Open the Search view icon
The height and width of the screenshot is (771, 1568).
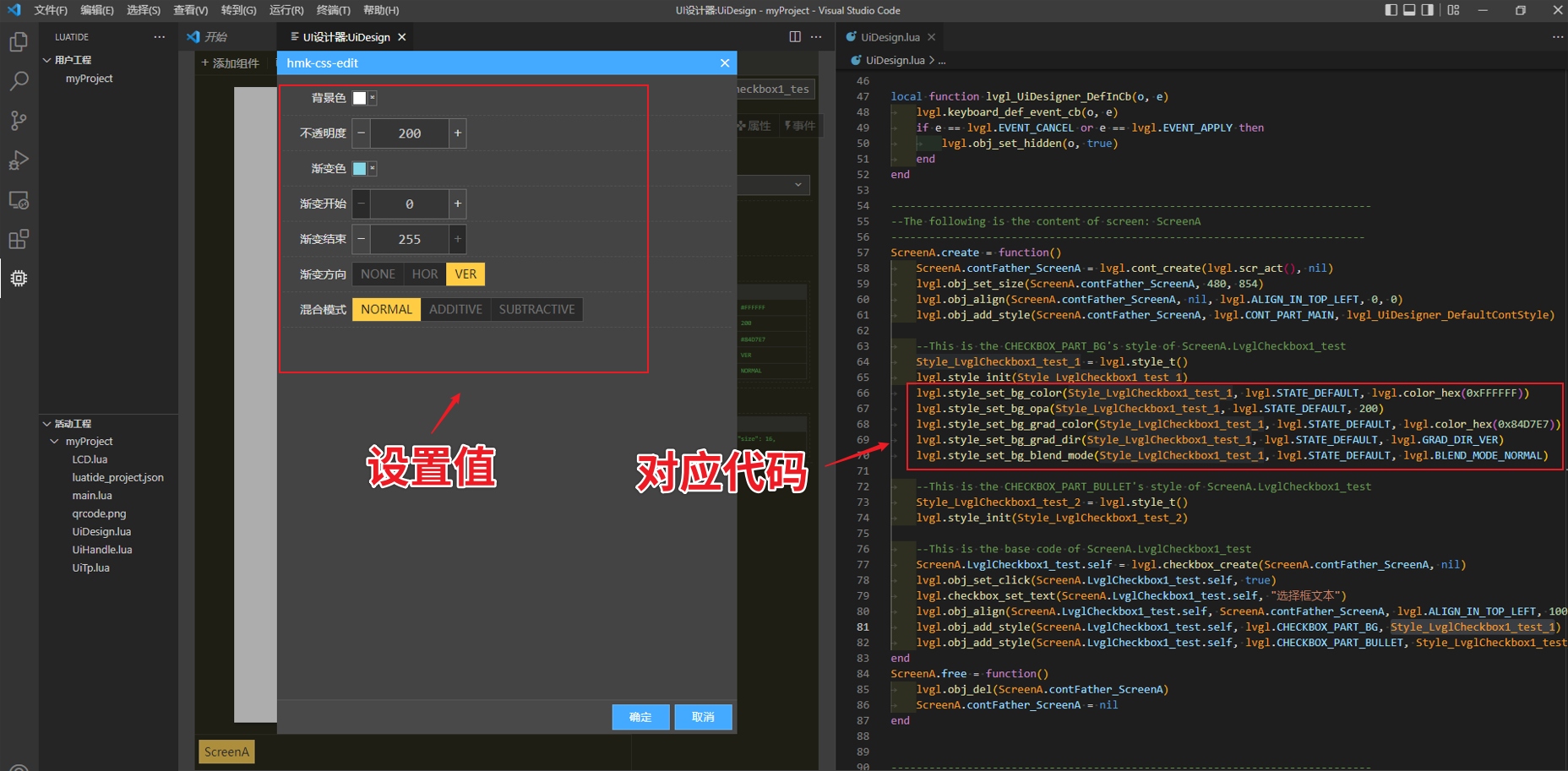point(19,81)
